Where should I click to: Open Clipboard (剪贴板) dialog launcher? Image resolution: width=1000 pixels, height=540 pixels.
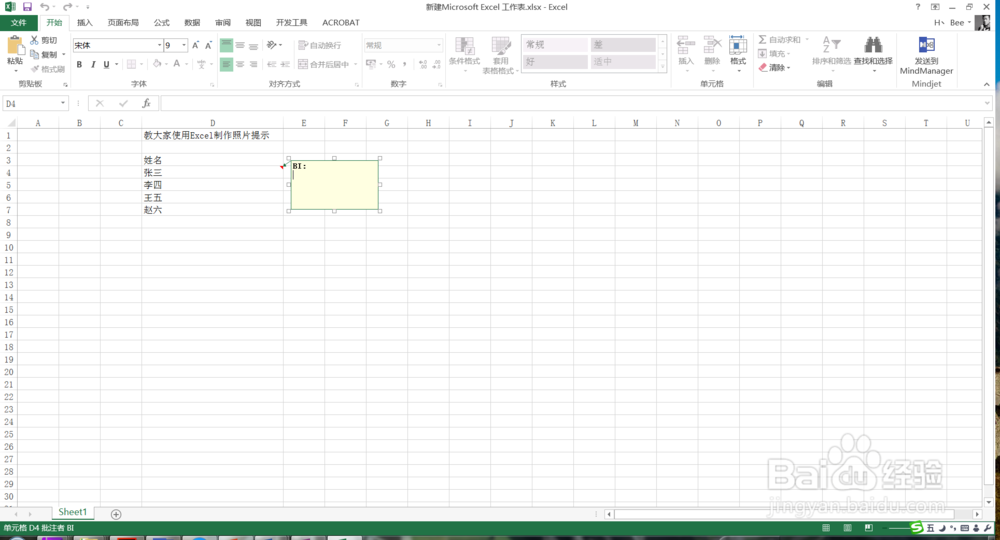coord(65,84)
